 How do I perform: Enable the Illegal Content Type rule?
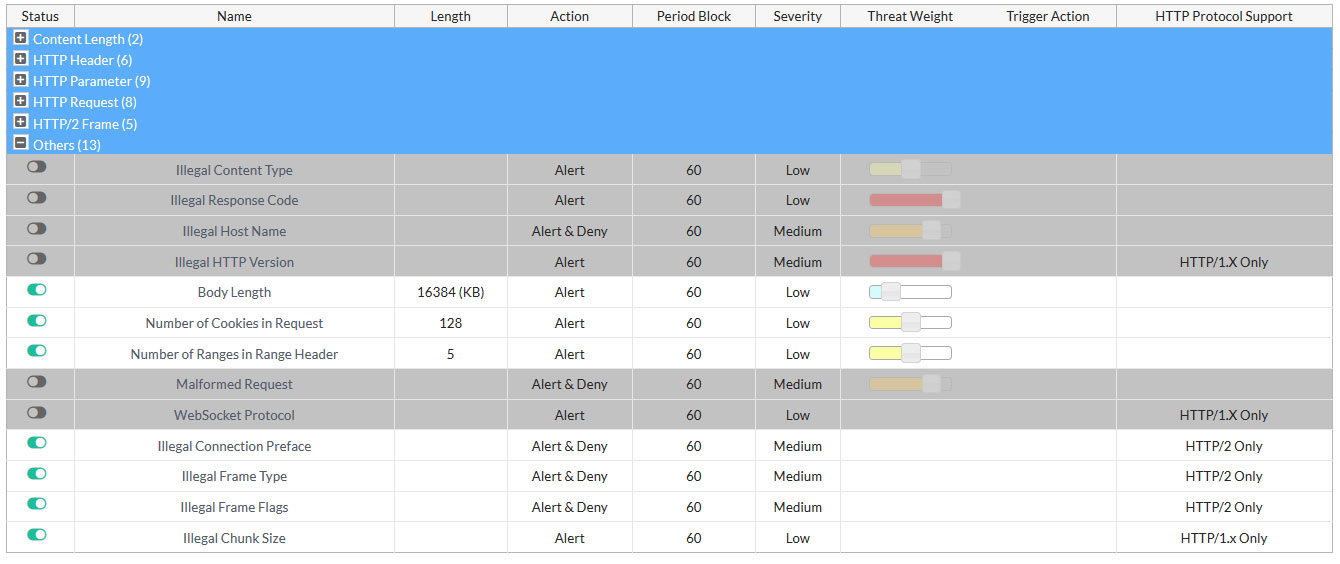point(37,167)
